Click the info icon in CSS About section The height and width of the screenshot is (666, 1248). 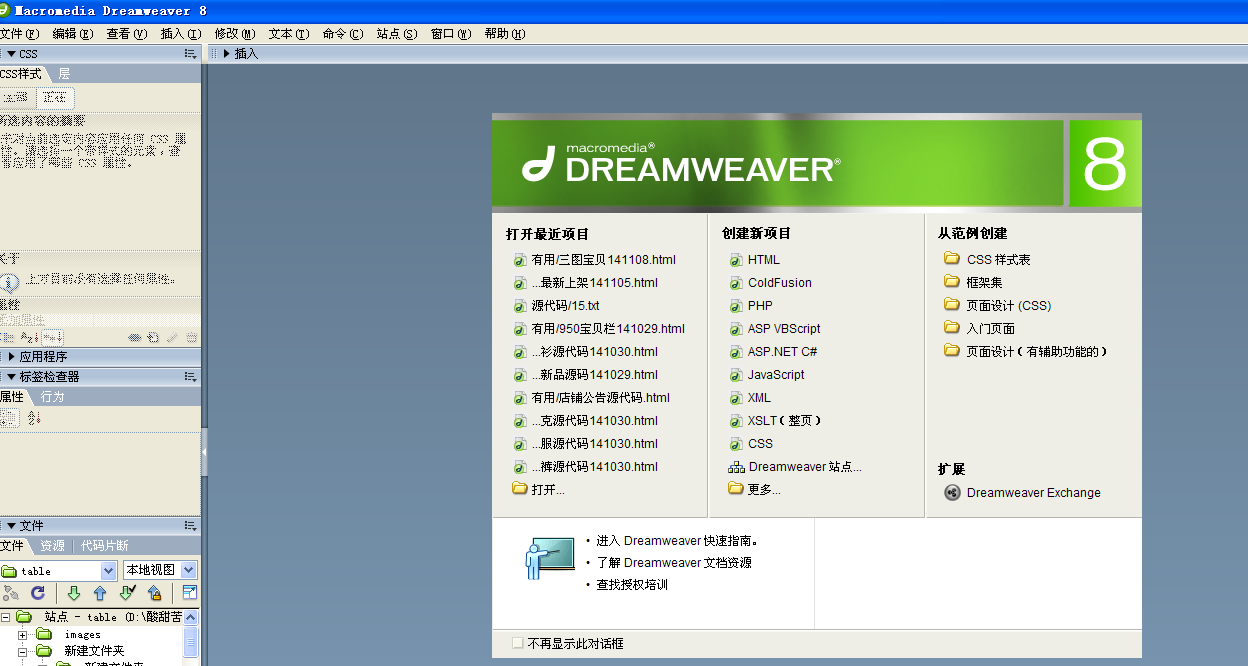10,282
